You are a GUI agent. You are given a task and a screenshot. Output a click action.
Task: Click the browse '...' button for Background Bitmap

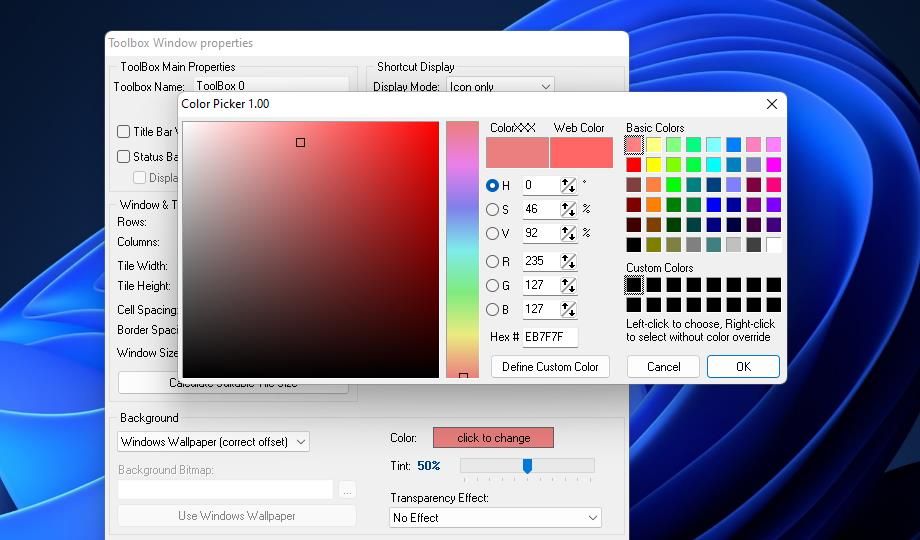347,490
